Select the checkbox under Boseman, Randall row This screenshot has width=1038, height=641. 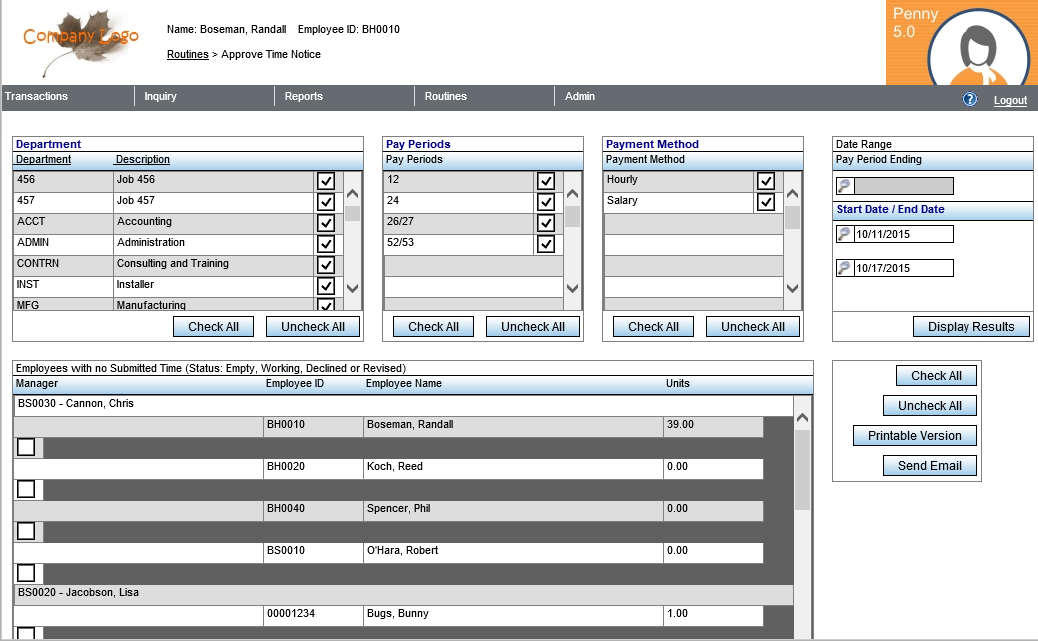click(x=26, y=447)
